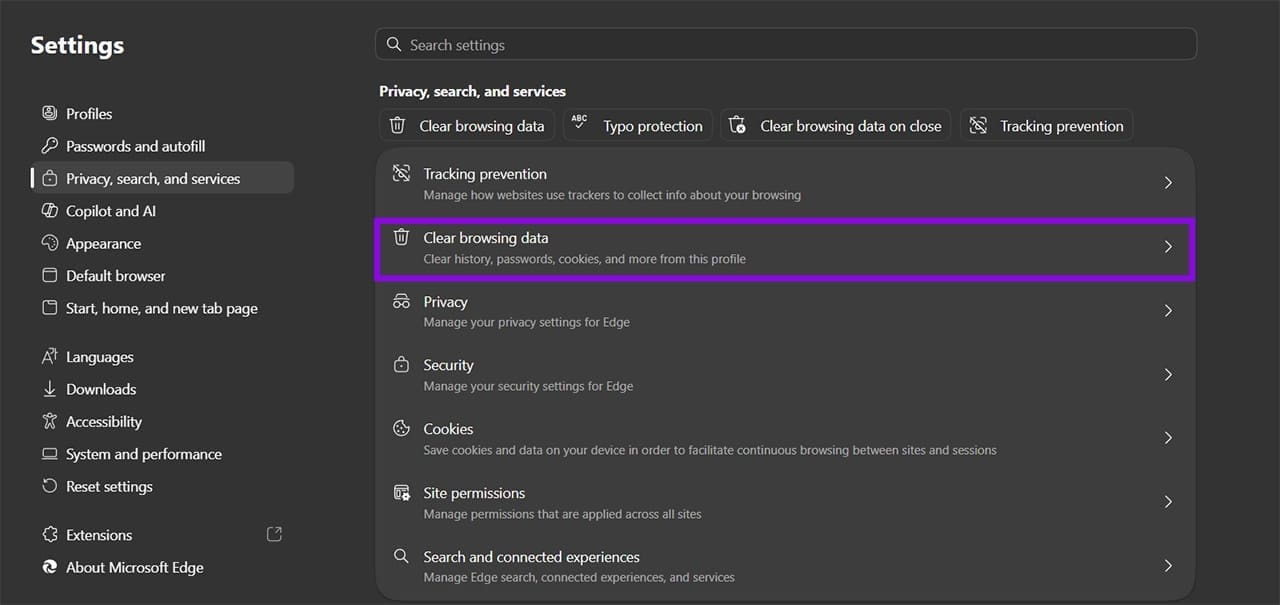Viewport: 1280px width, 605px height.
Task: Click the key icon for Passwords and autofill
Action: tap(49, 146)
